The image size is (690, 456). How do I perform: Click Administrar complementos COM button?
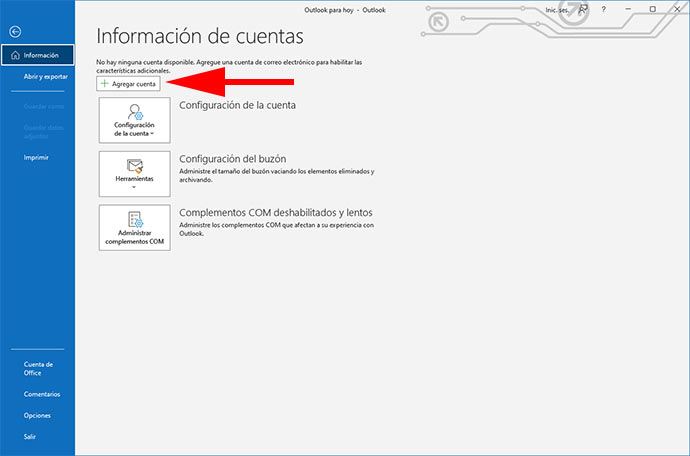click(x=135, y=228)
